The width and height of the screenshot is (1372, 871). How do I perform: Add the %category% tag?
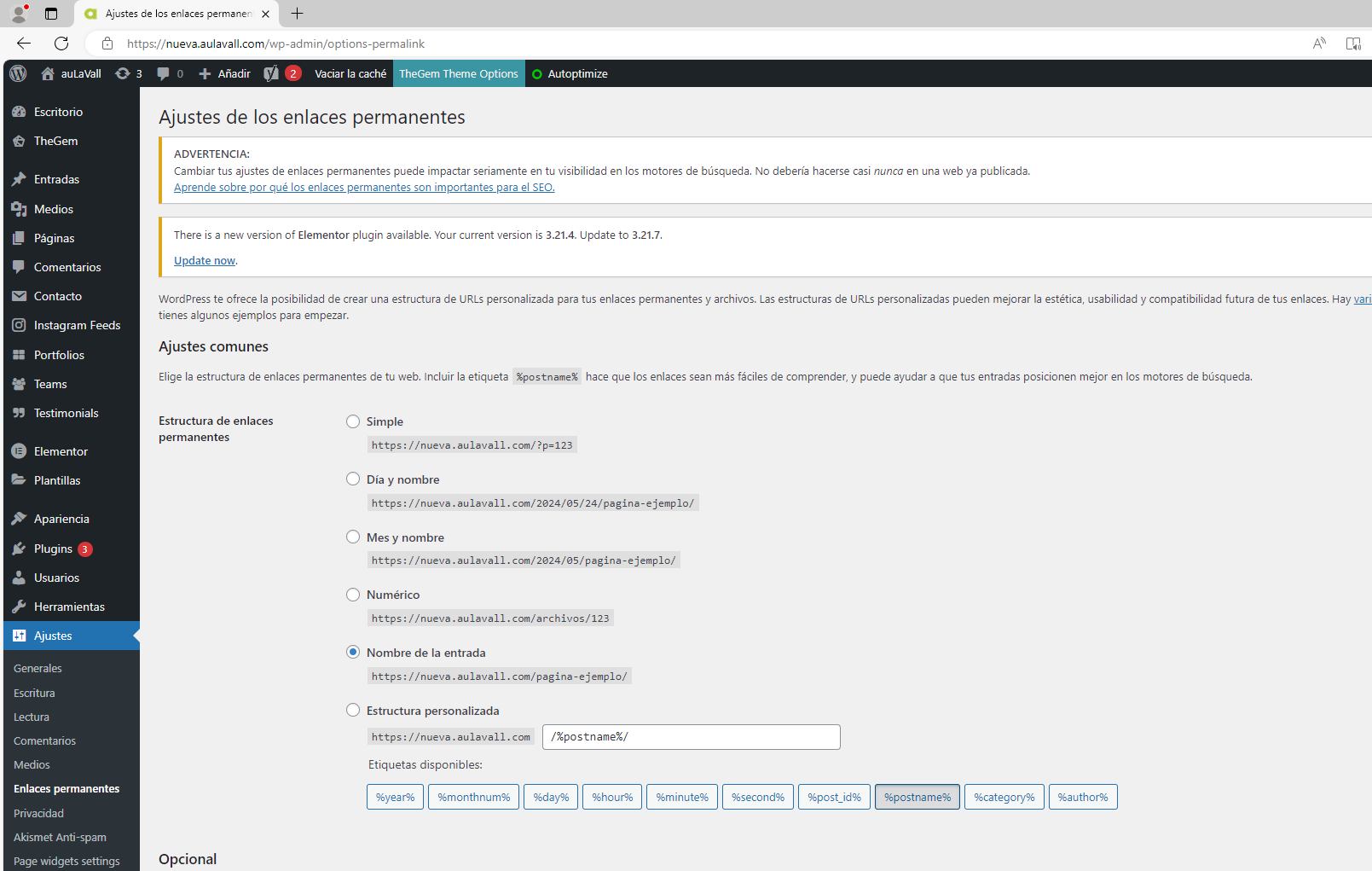pos(1004,797)
